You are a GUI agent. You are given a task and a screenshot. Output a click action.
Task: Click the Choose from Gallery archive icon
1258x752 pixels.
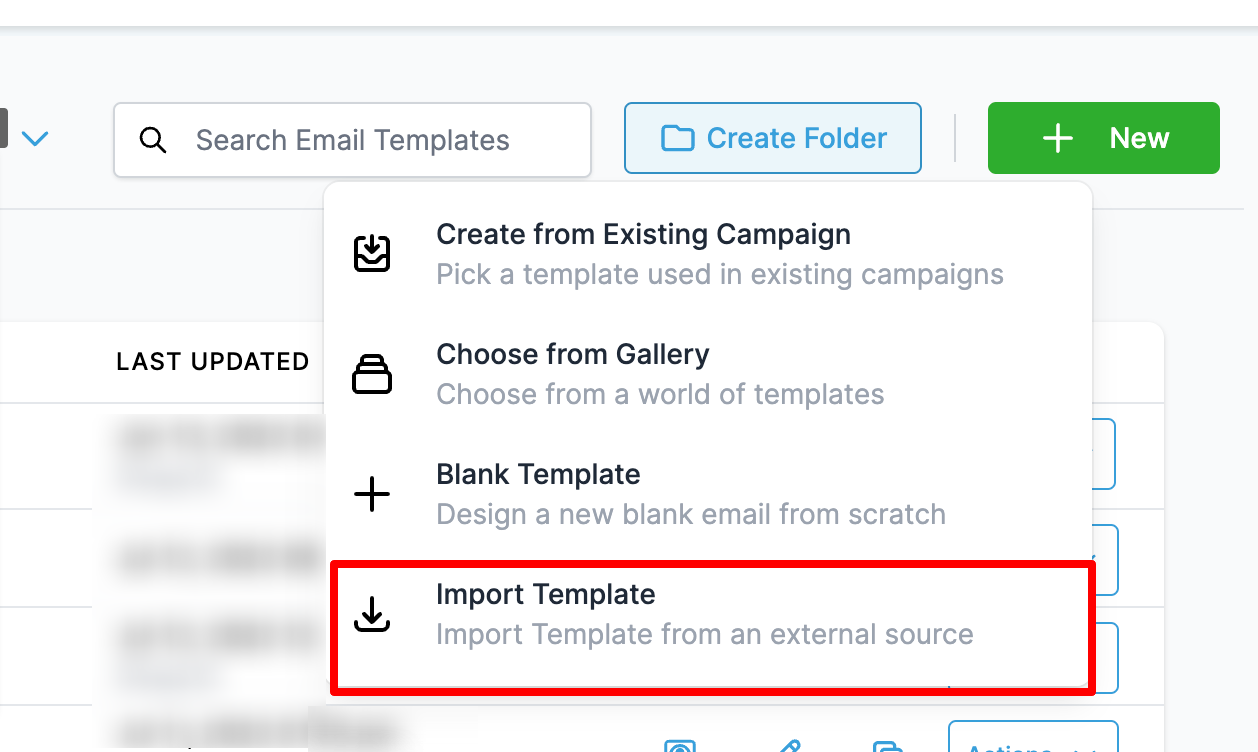371,373
